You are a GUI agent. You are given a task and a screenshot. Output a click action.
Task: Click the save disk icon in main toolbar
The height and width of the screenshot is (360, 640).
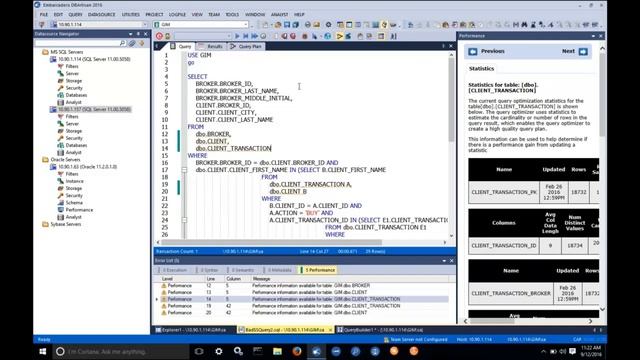pyautogui.click(x=287, y=25)
